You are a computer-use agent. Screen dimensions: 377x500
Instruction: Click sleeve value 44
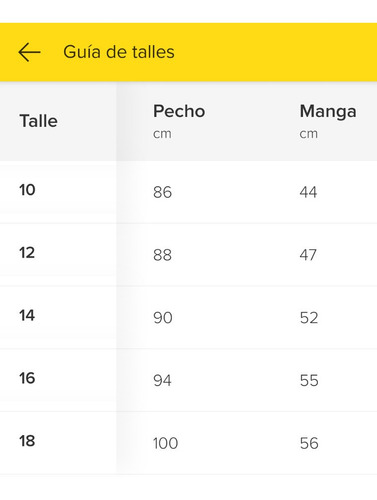point(308,192)
